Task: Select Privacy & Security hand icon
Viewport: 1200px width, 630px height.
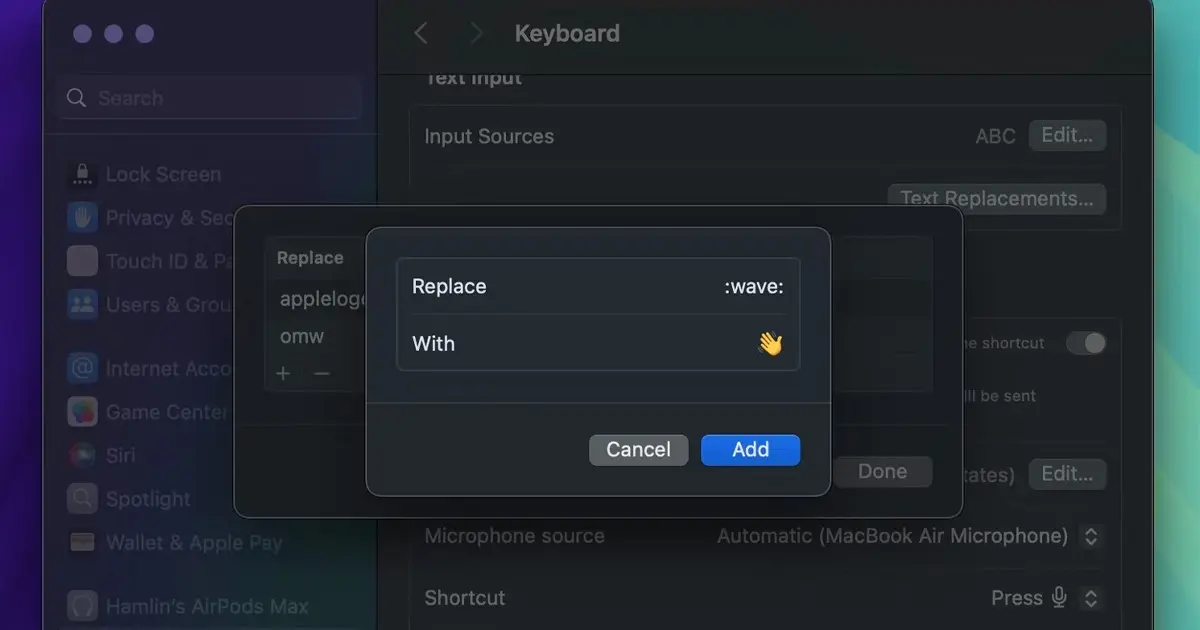Action: click(x=82, y=217)
